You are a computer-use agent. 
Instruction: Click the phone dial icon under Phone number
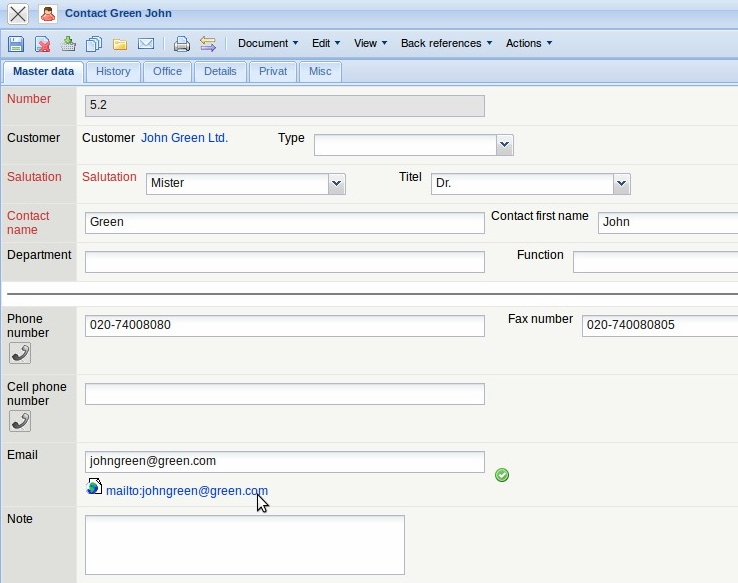(19, 353)
